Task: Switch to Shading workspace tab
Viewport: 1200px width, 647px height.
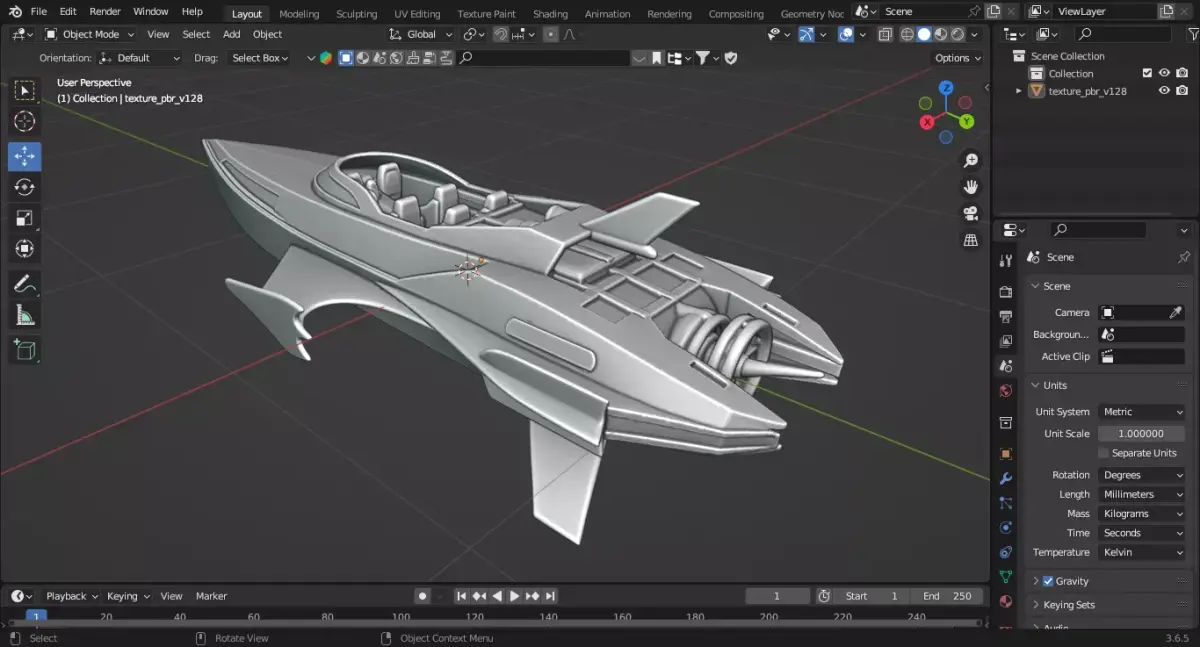Action: pos(550,14)
